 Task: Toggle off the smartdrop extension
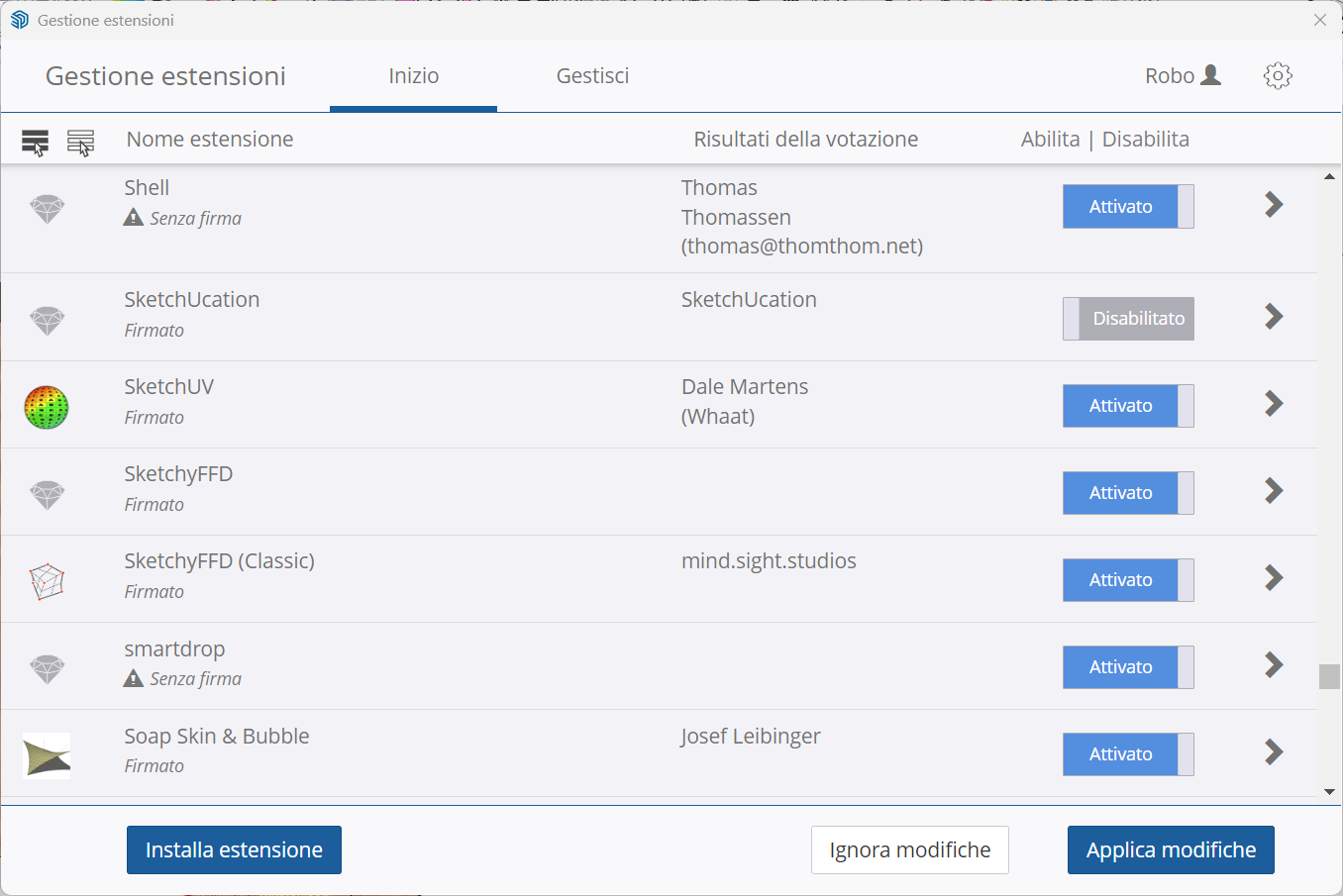click(1128, 667)
